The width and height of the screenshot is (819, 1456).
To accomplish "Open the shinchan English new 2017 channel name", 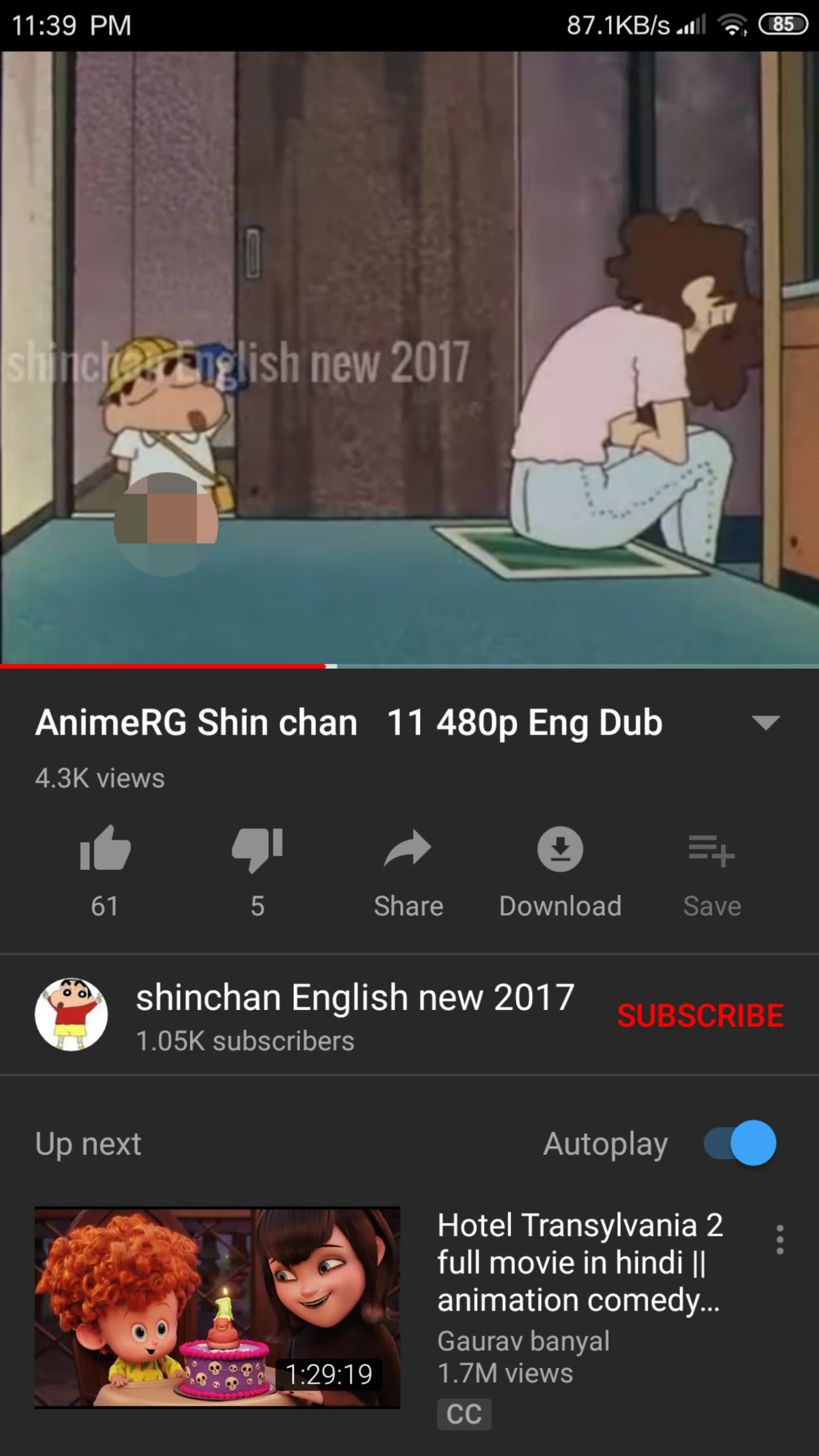I will (355, 997).
